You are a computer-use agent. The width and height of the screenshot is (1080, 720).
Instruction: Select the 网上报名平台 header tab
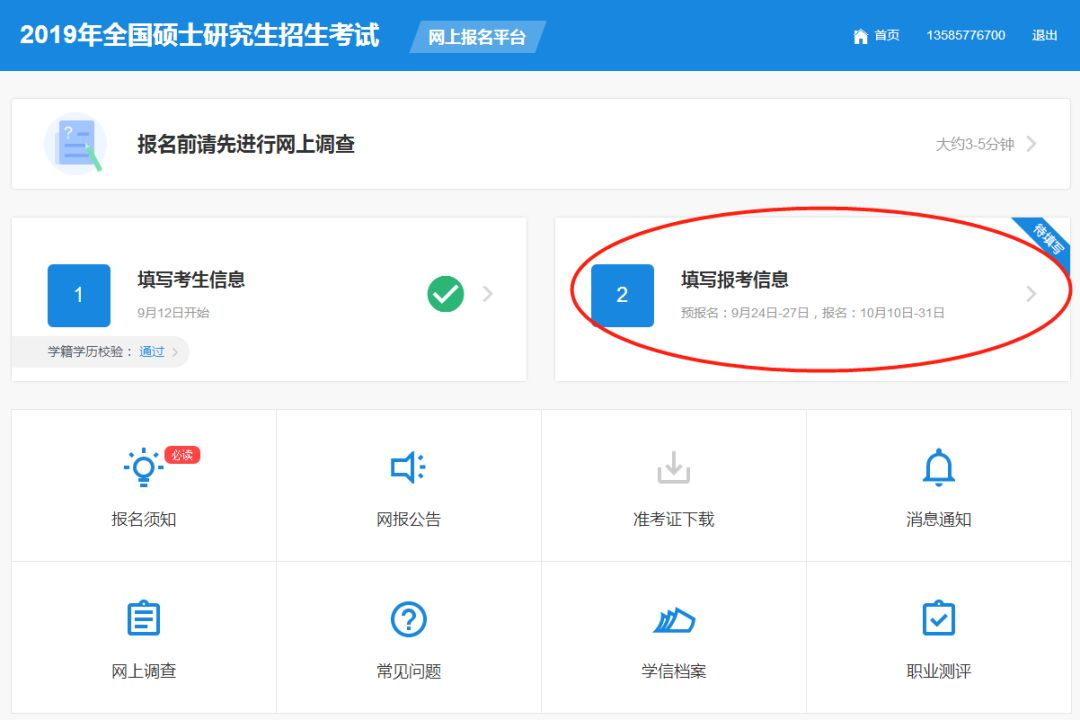click(477, 37)
